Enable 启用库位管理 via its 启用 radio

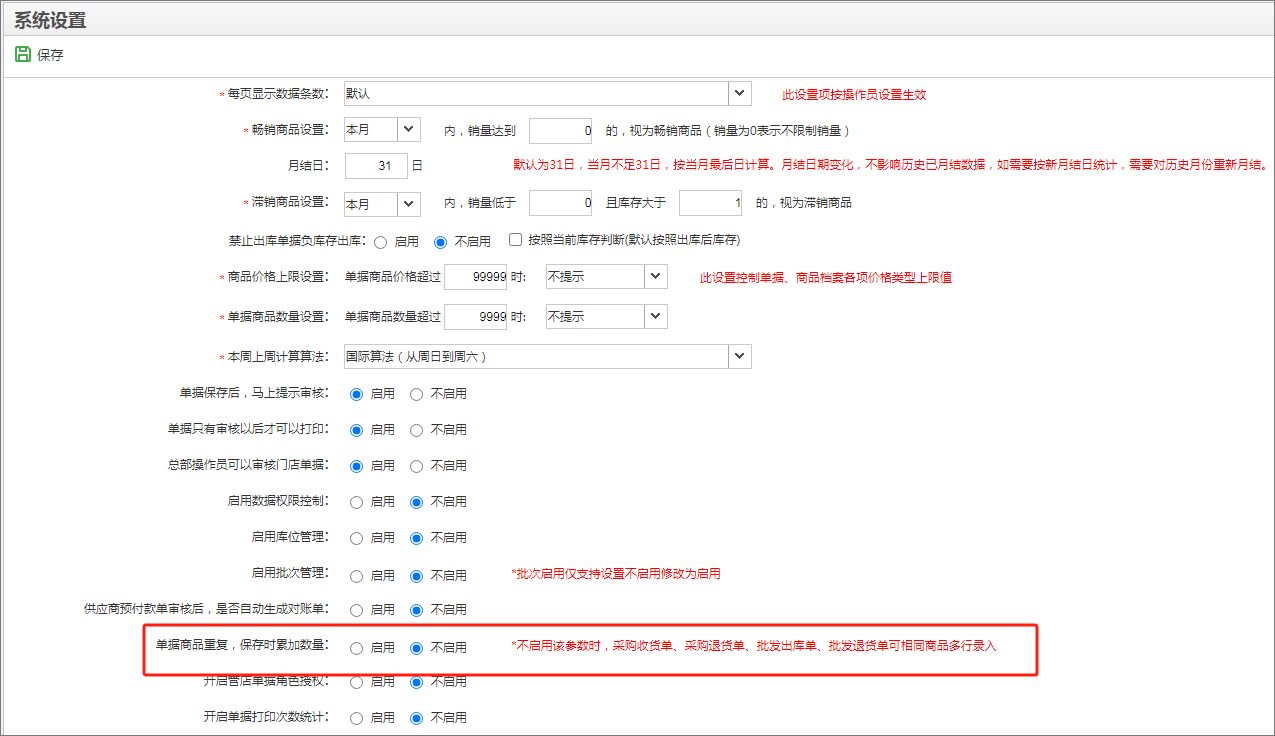(356, 538)
